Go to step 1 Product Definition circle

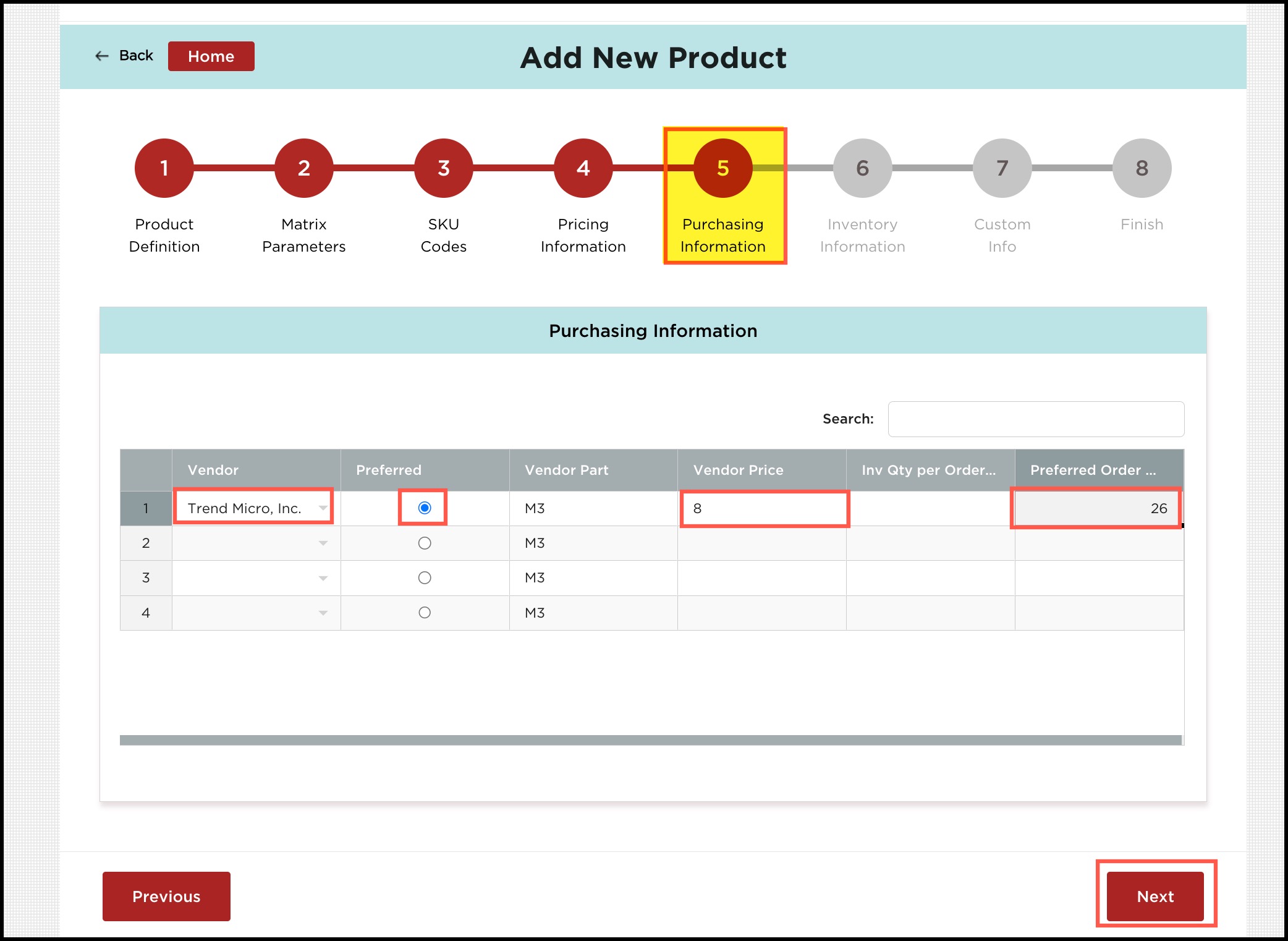(x=164, y=168)
